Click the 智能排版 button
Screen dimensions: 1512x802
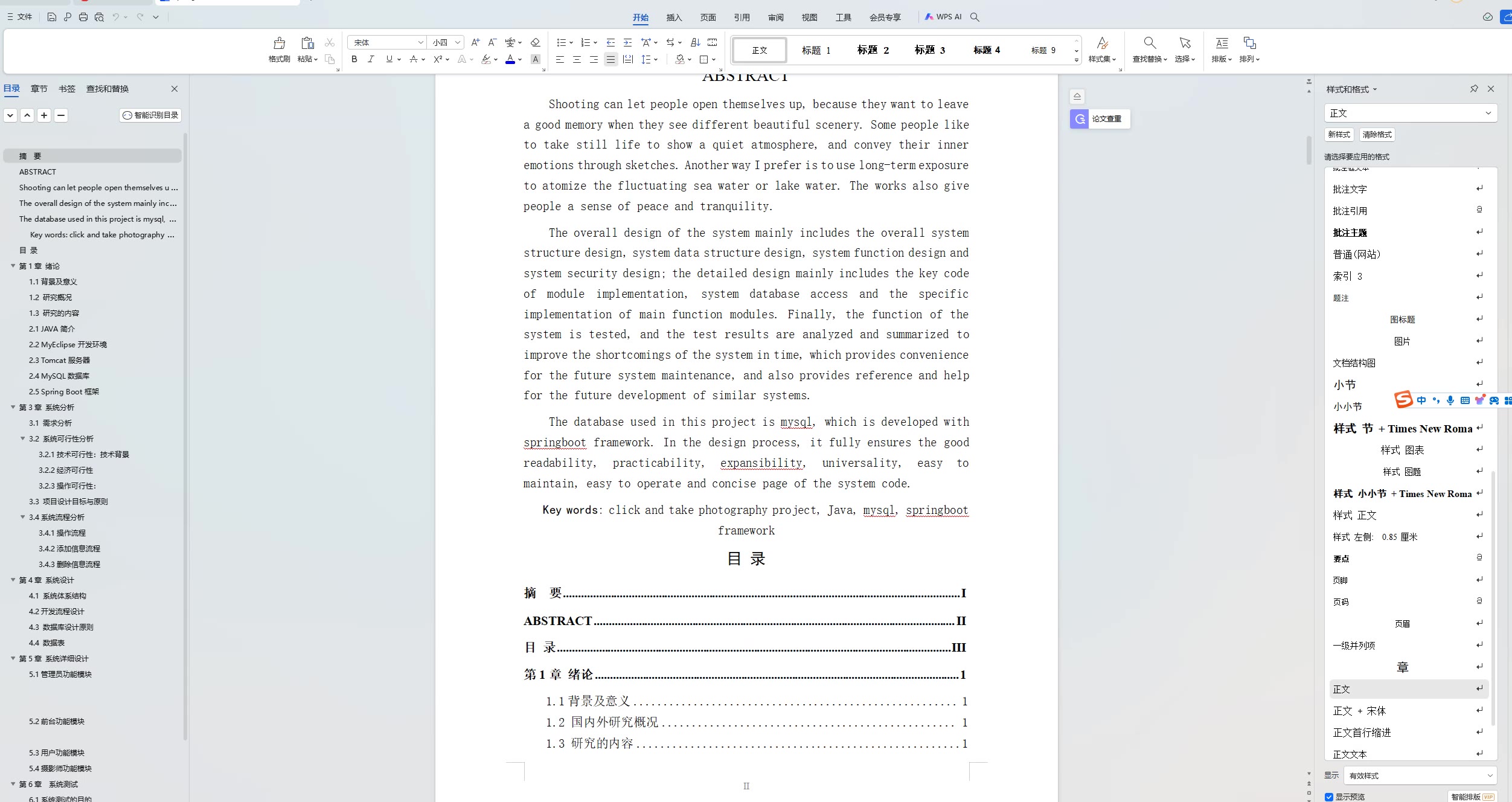tap(1472, 797)
